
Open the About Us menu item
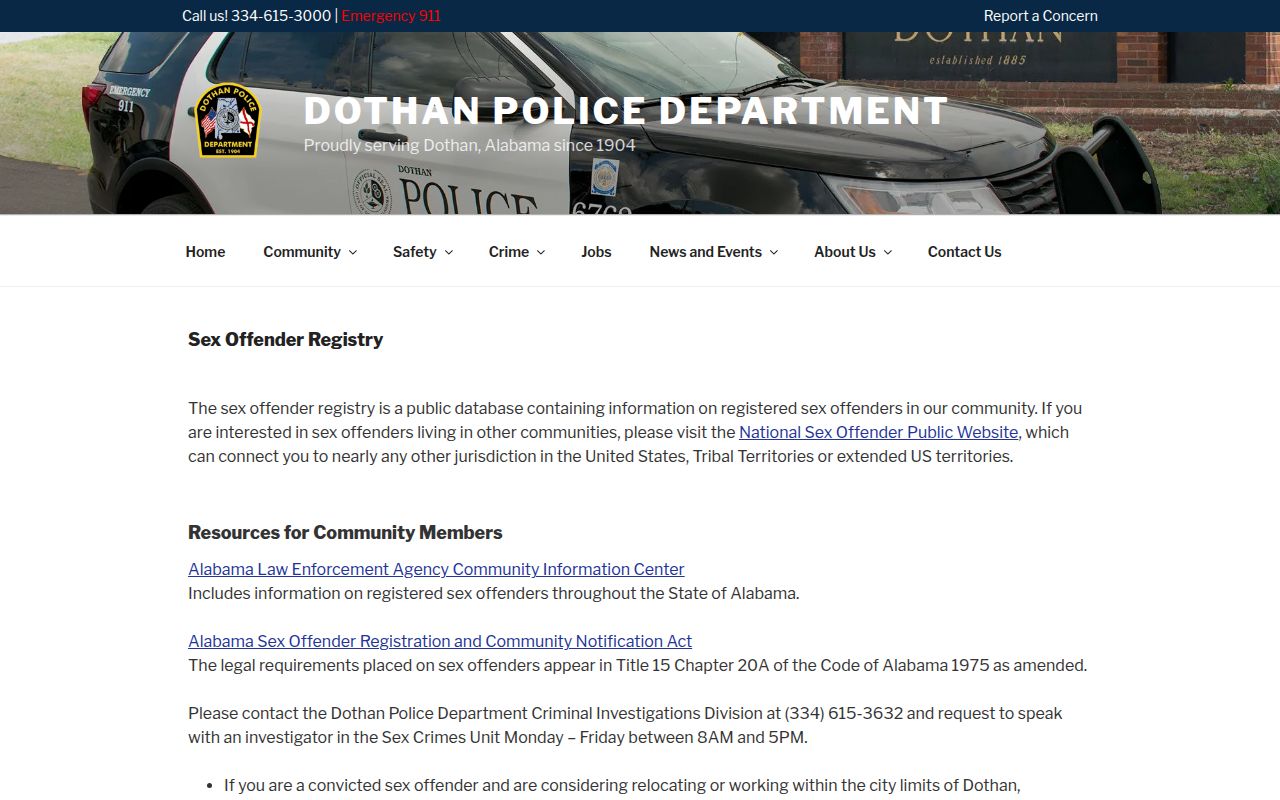(845, 252)
